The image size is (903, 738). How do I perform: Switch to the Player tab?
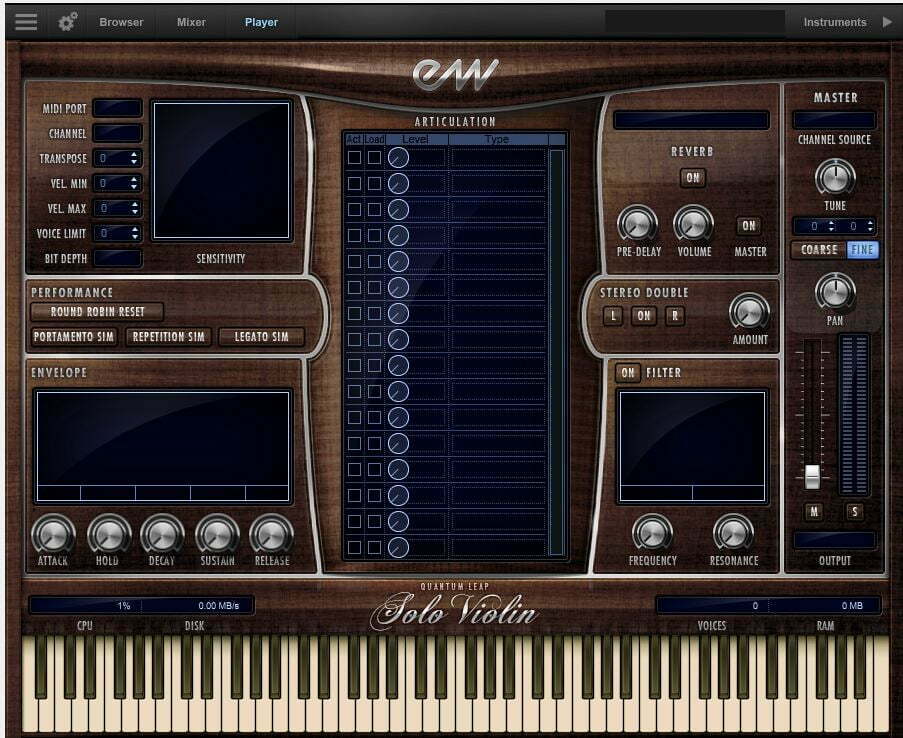pyautogui.click(x=261, y=22)
